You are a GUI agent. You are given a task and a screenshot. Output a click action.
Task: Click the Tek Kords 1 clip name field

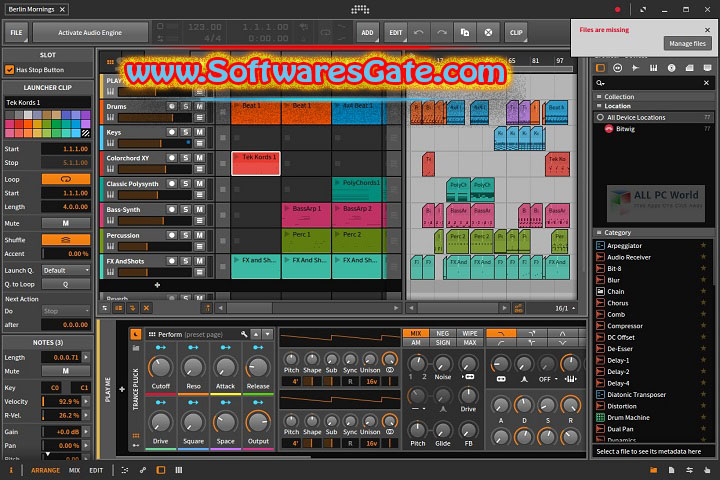(x=47, y=102)
